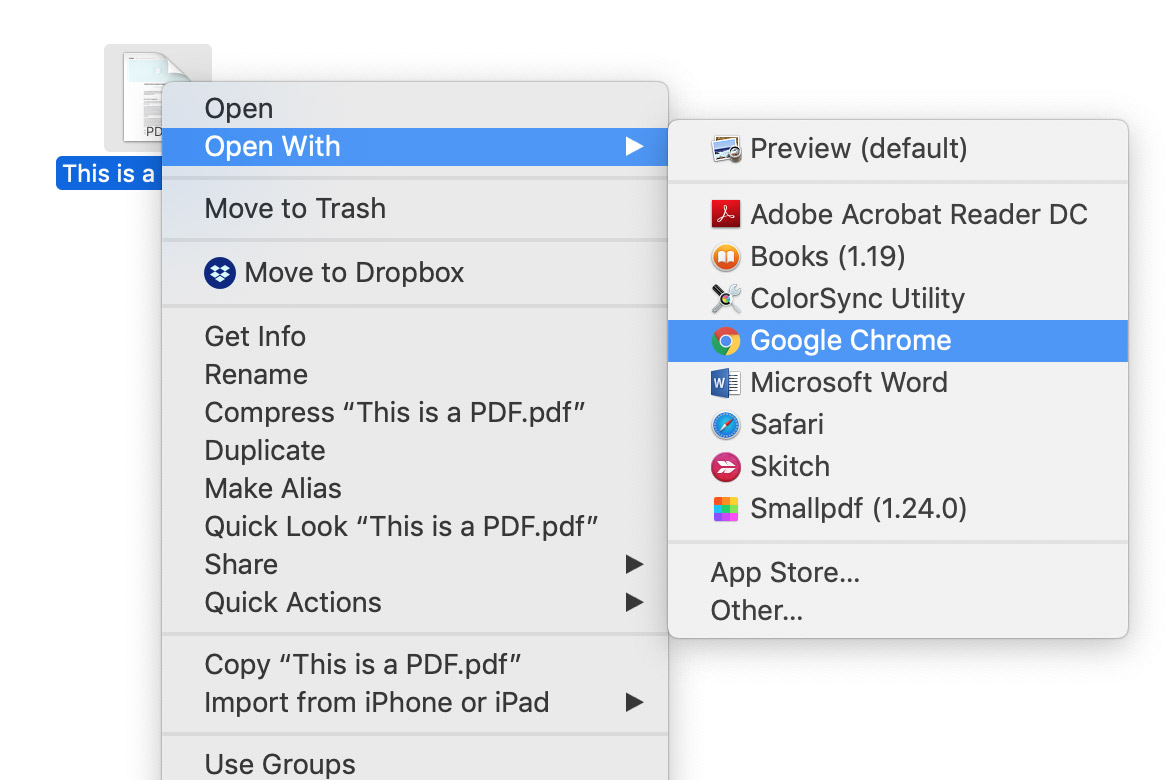Click the Preview app icon
Screen dimensions: 1170x780
click(725, 149)
